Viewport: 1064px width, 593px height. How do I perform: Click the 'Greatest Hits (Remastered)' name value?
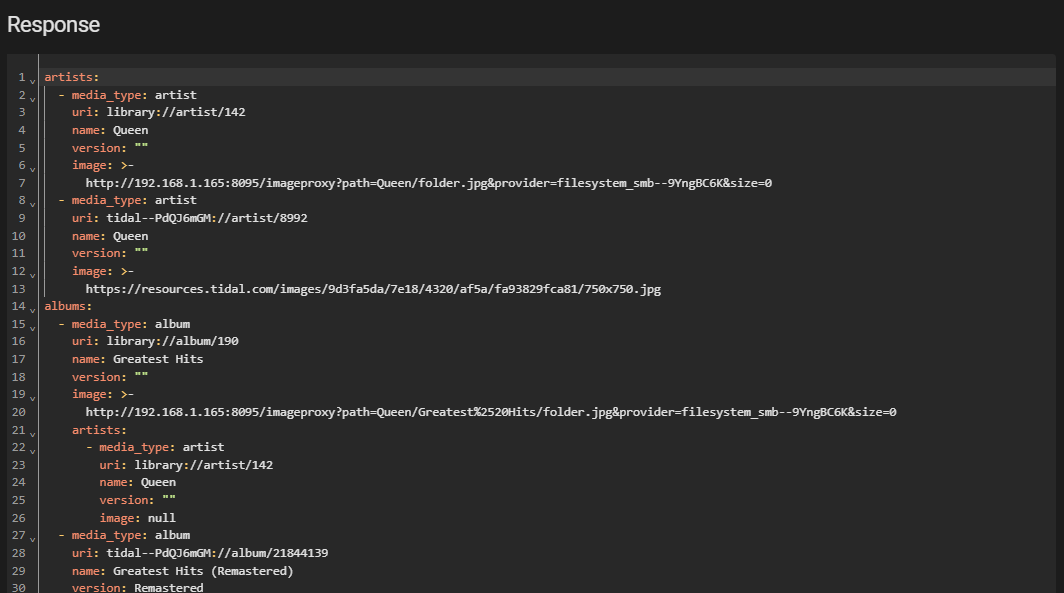point(203,571)
